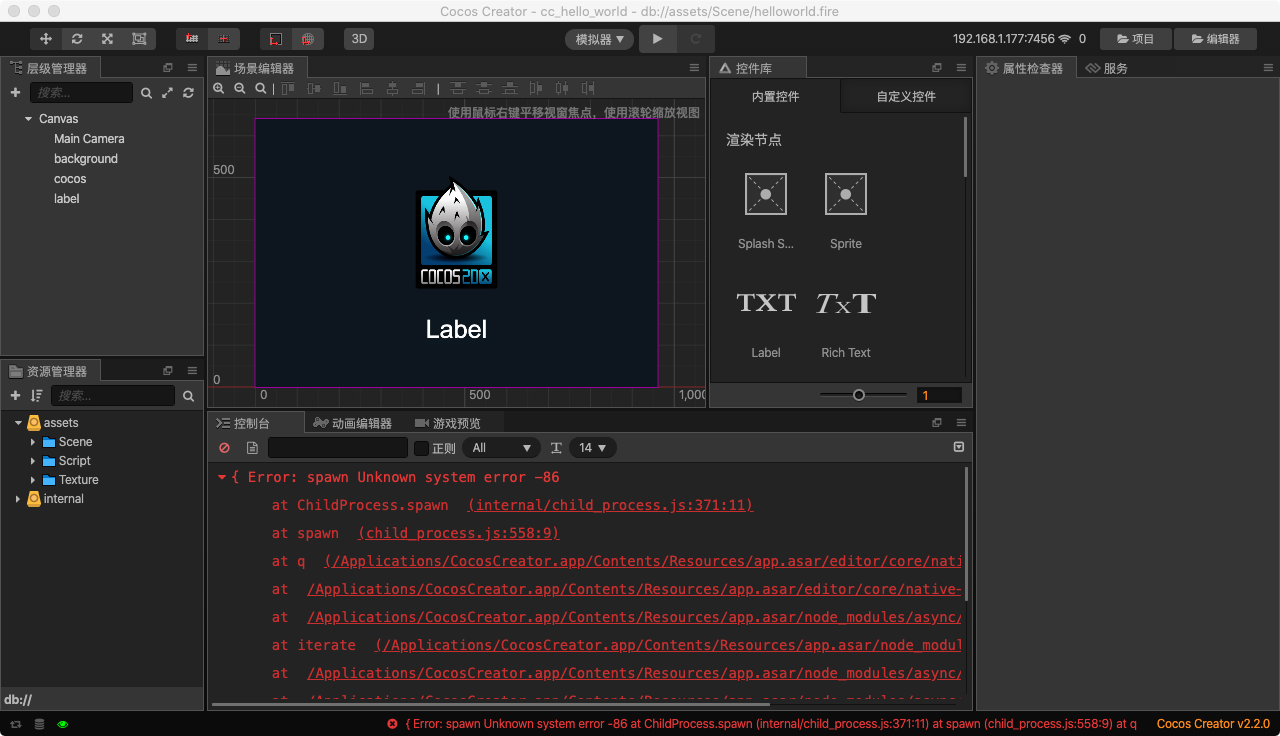Pop out the hierarchy panel
Screen dimensions: 1280x736
[x=168, y=68]
